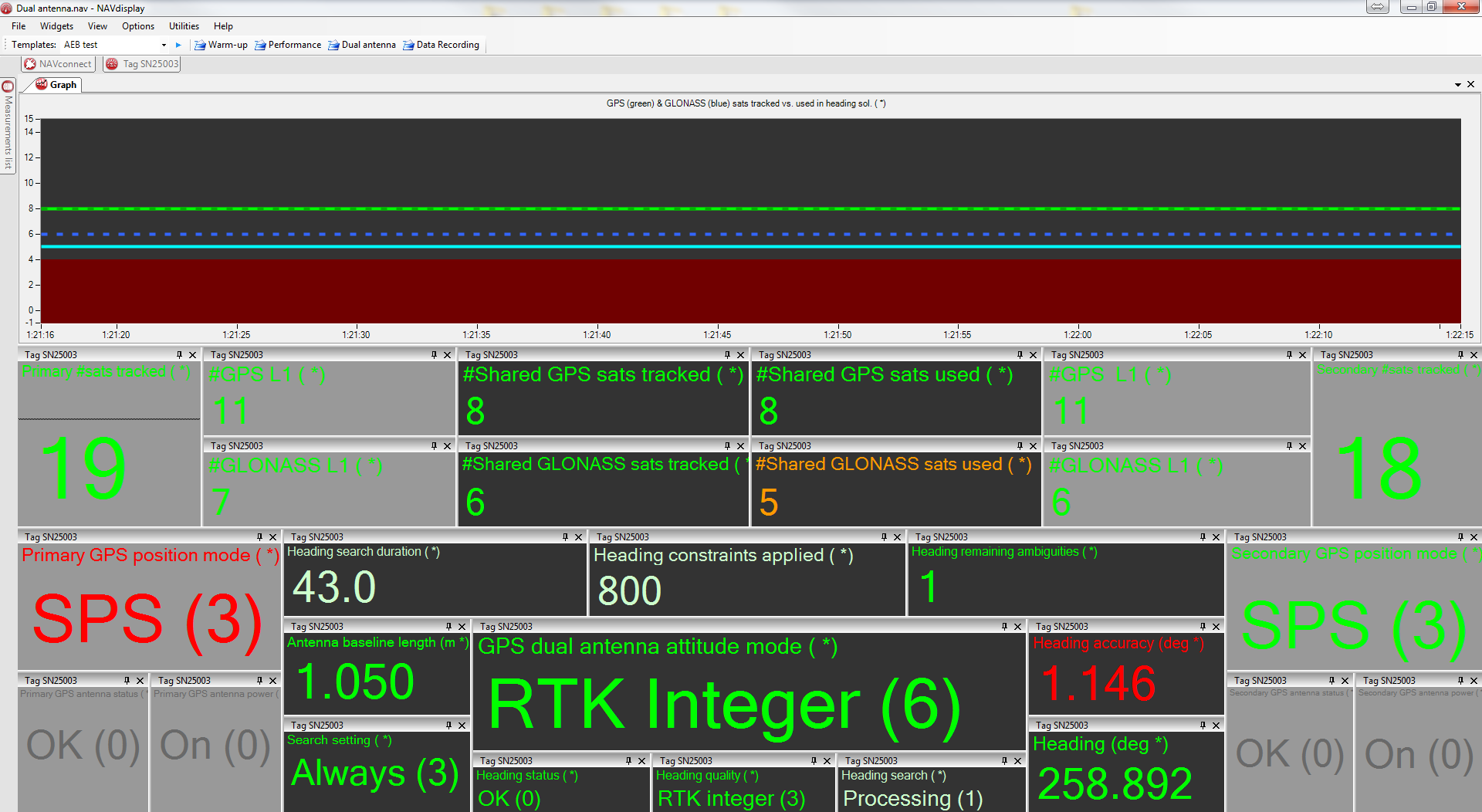The image size is (1482, 812).
Task: Pin the Shared GPS sats used widget
Action: point(1020,355)
